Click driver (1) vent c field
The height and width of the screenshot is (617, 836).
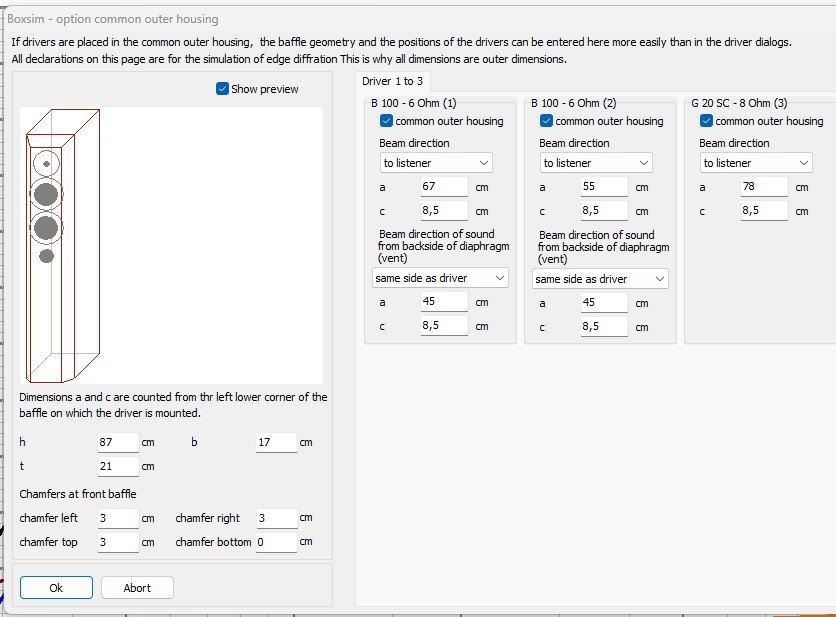click(x=444, y=326)
